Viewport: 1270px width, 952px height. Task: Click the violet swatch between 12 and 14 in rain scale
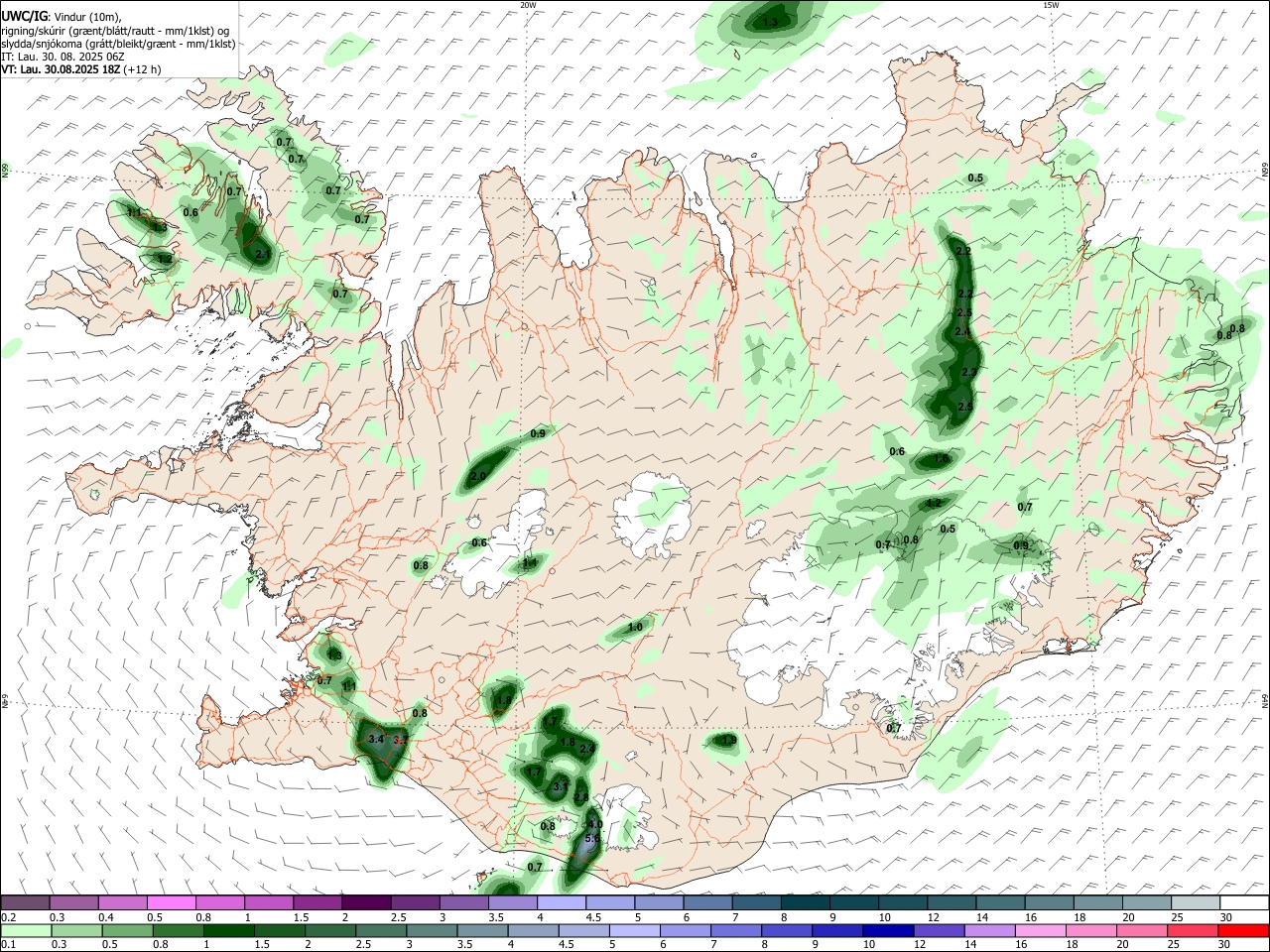(x=938, y=930)
